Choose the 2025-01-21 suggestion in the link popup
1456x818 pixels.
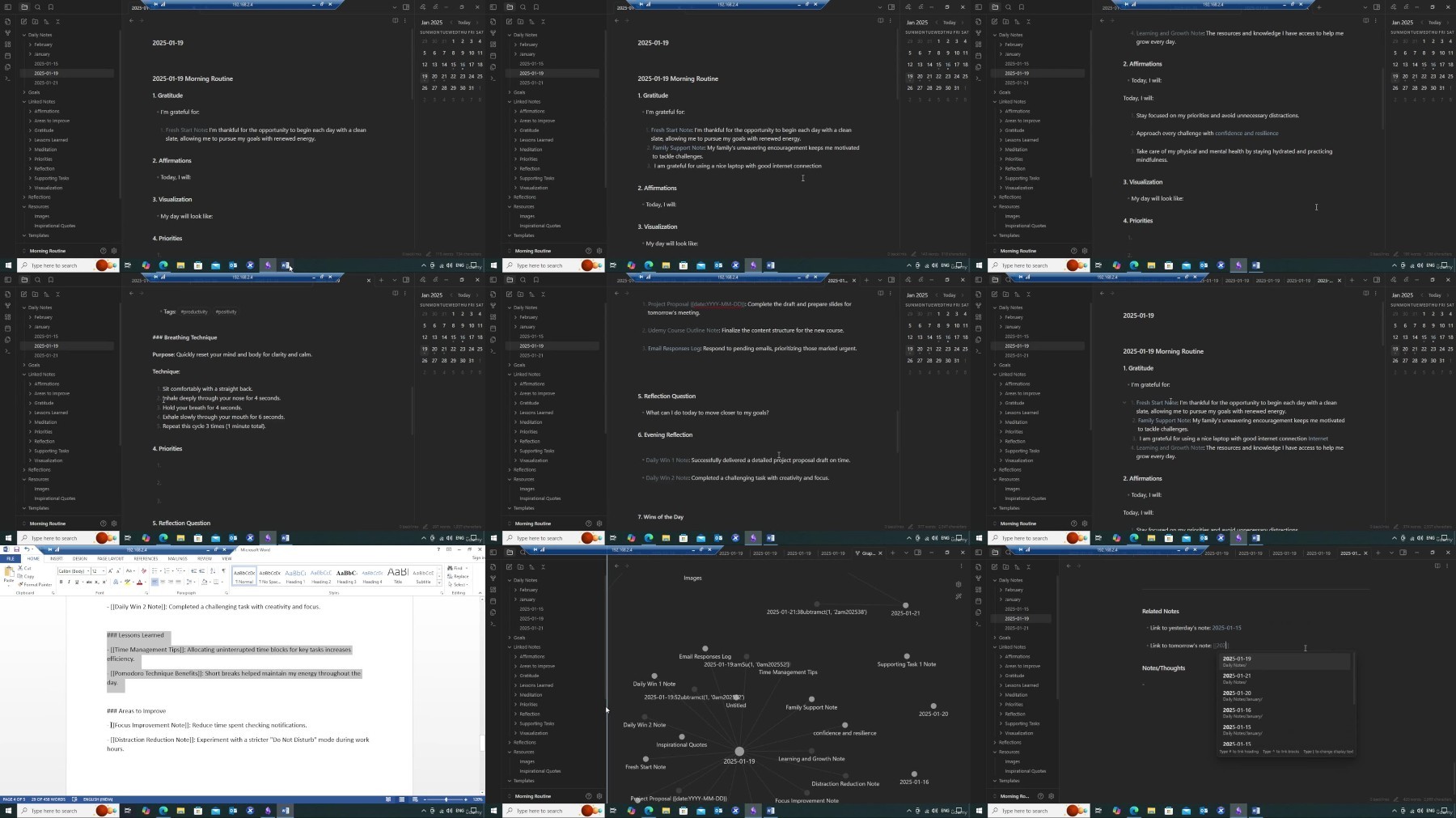1285,678
